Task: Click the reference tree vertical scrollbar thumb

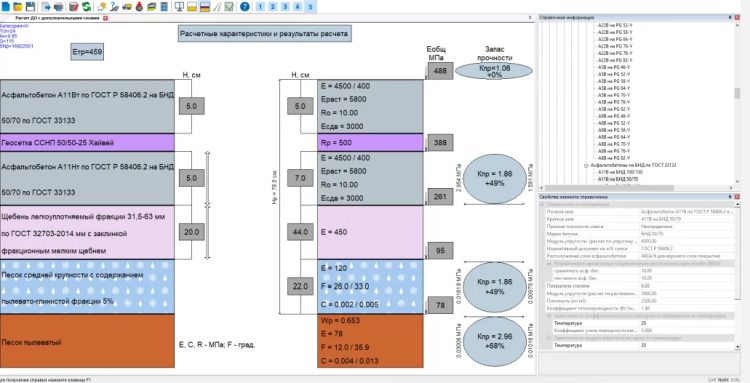Action: 737,93
